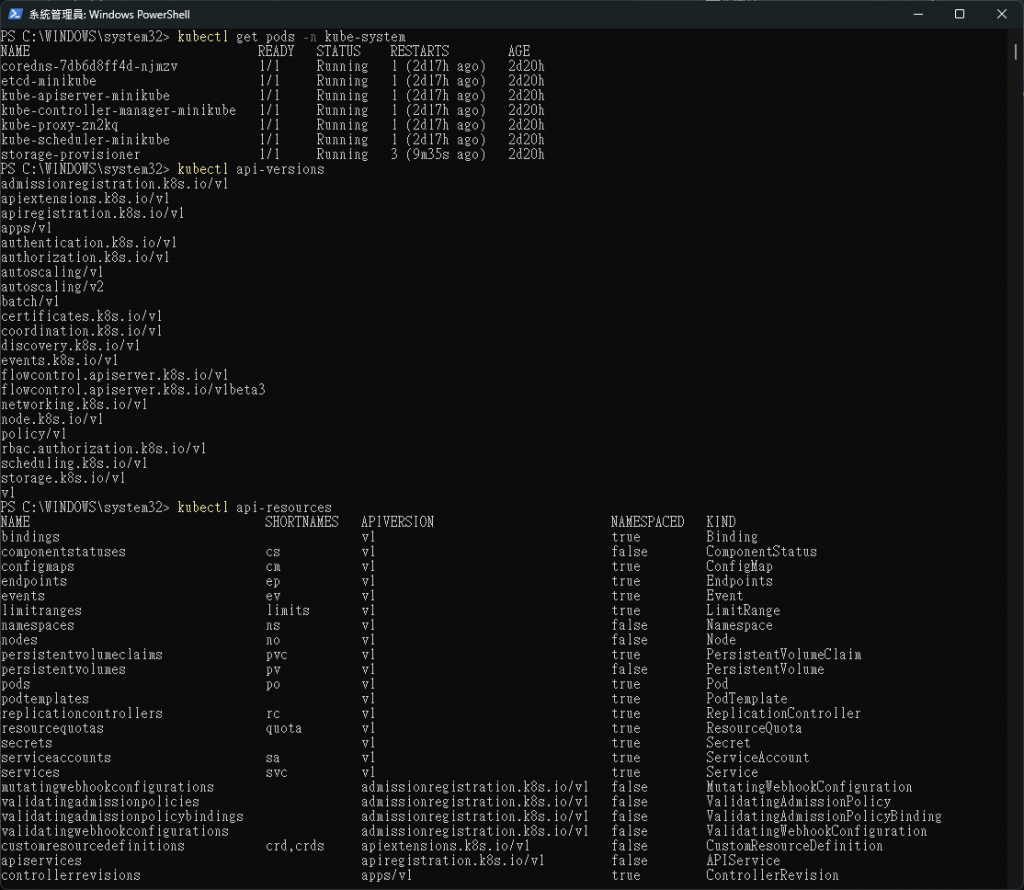The height and width of the screenshot is (890, 1024).
Task: Click the customresourcedefinitions resource name
Action: click(x=93, y=846)
